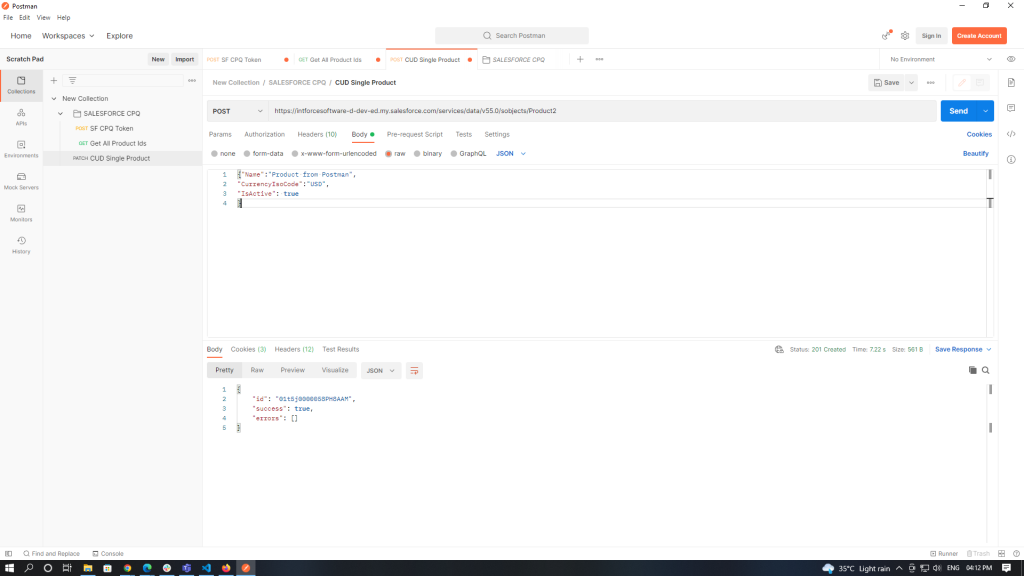Click the Search Postman field
The image size is (1024, 576).
click(512, 36)
